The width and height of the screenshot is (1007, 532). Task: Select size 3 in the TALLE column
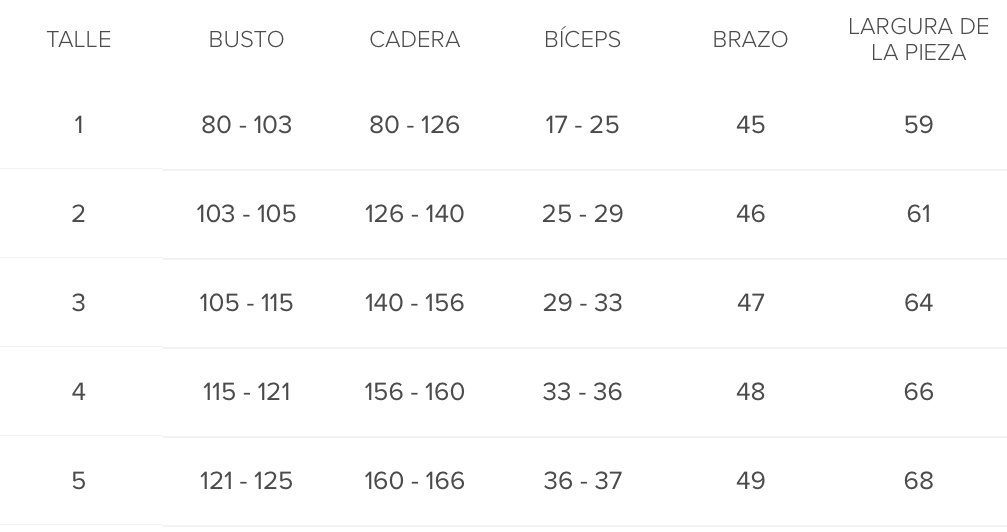[x=78, y=303]
